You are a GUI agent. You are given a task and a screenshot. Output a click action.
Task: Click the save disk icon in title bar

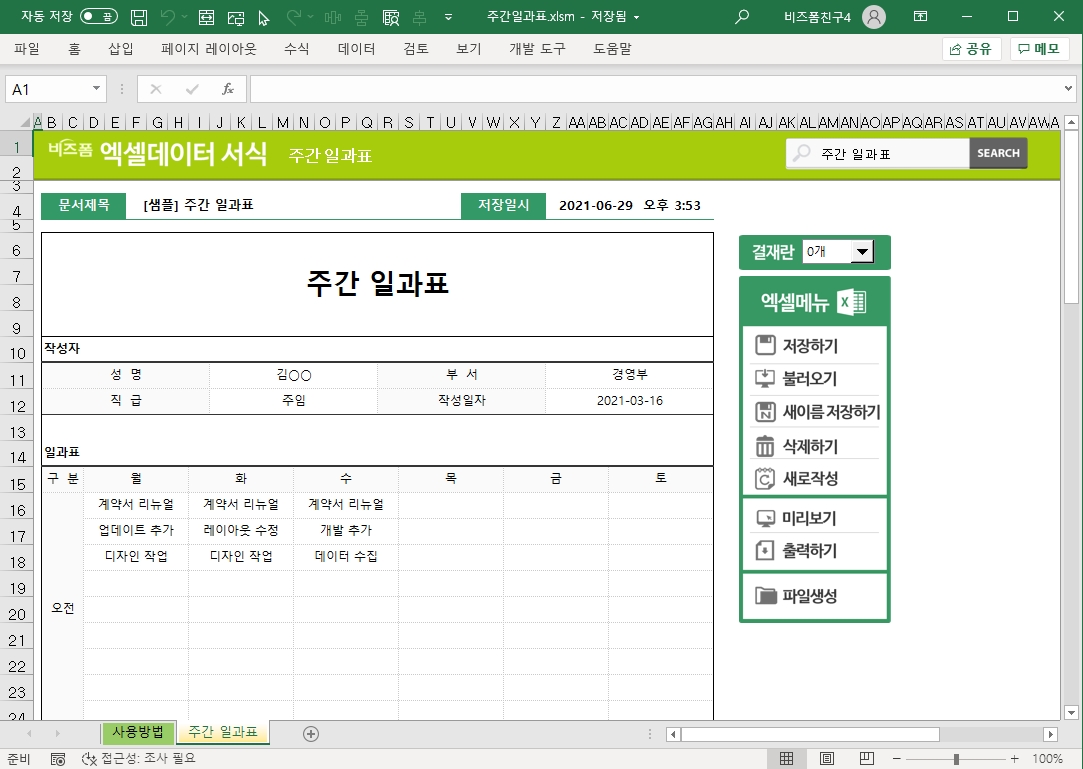[x=140, y=17]
